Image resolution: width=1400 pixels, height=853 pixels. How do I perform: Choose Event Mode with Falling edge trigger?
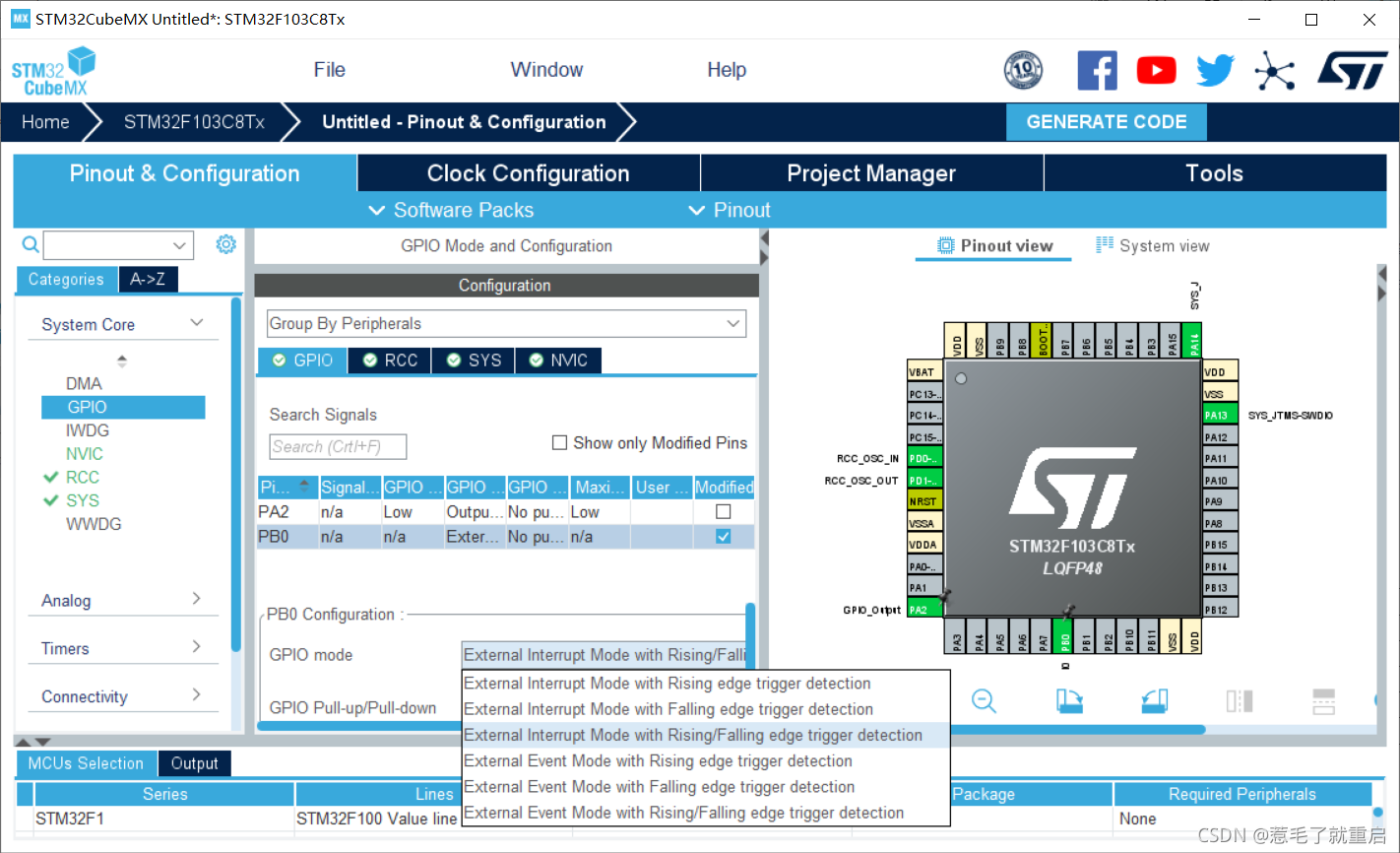tap(706, 787)
